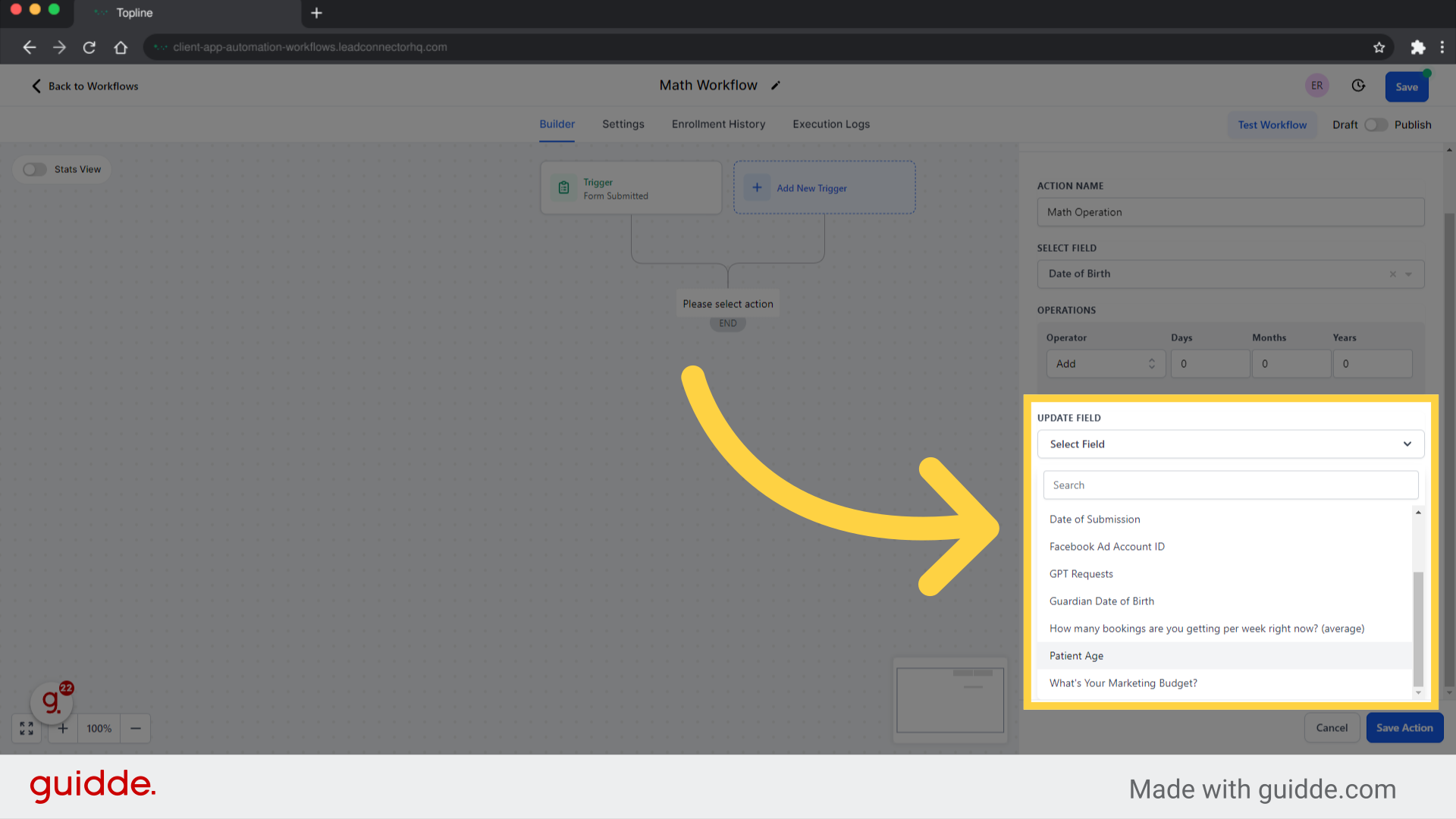Click Test Workflow button
The height and width of the screenshot is (819, 1456).
tap(1272, 125)
